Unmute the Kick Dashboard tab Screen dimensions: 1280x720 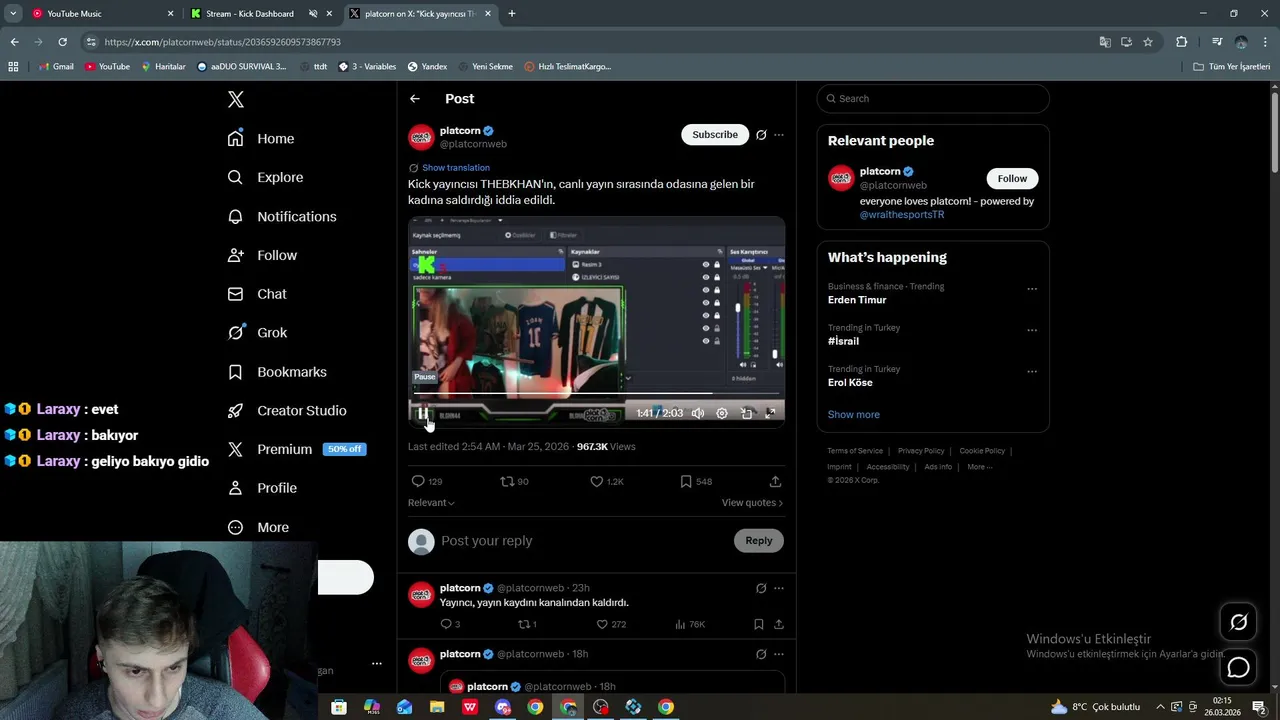pyautogui.click(x=313, y=14)
